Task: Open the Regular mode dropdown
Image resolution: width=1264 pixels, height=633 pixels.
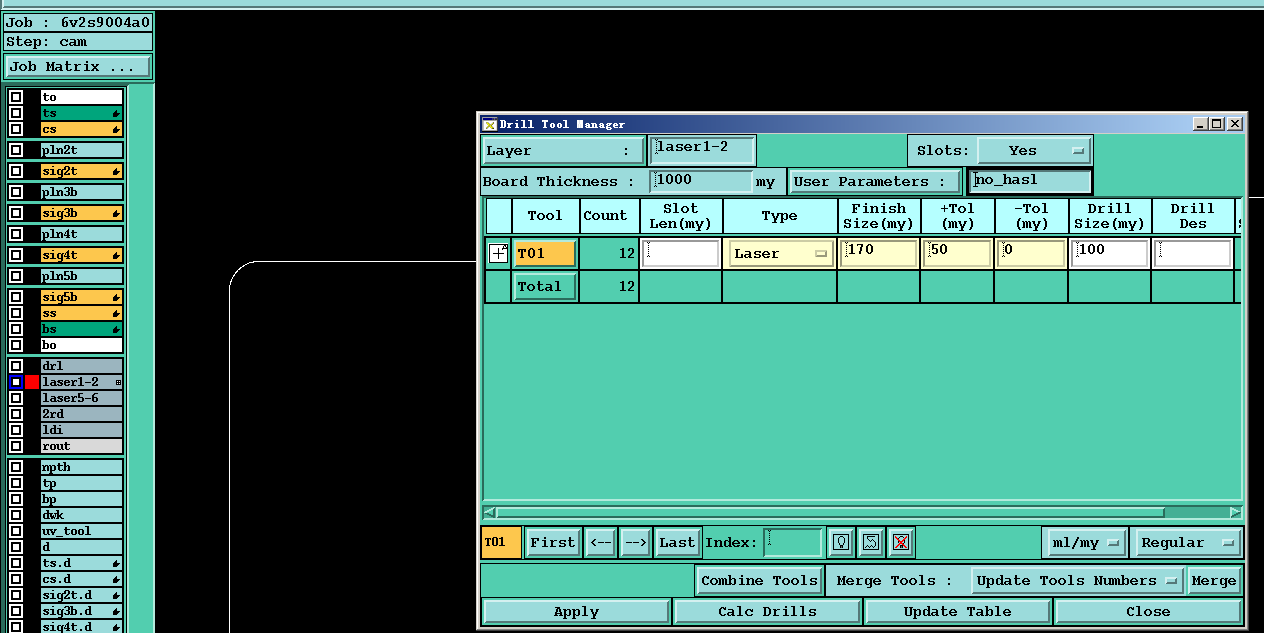Action: click(x=1186, y=543)
